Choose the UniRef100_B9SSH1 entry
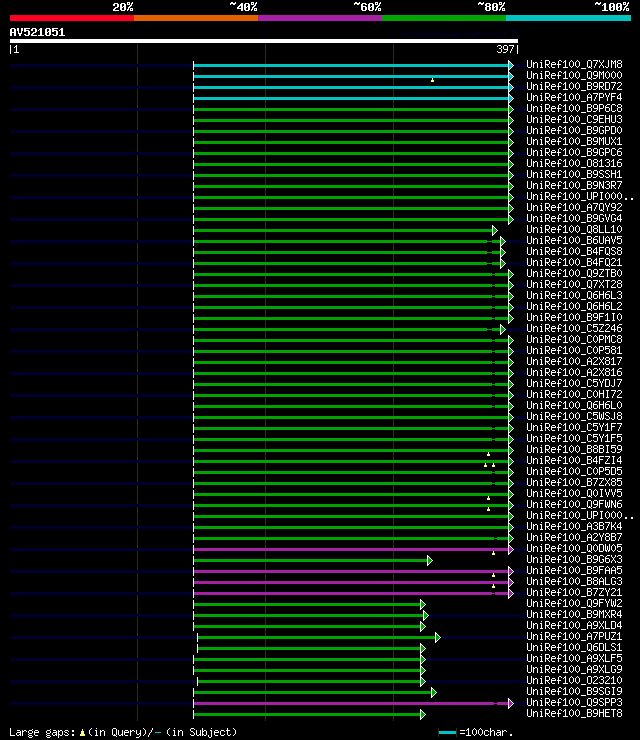This screenshot has width=640, height=740. (574, 174)
